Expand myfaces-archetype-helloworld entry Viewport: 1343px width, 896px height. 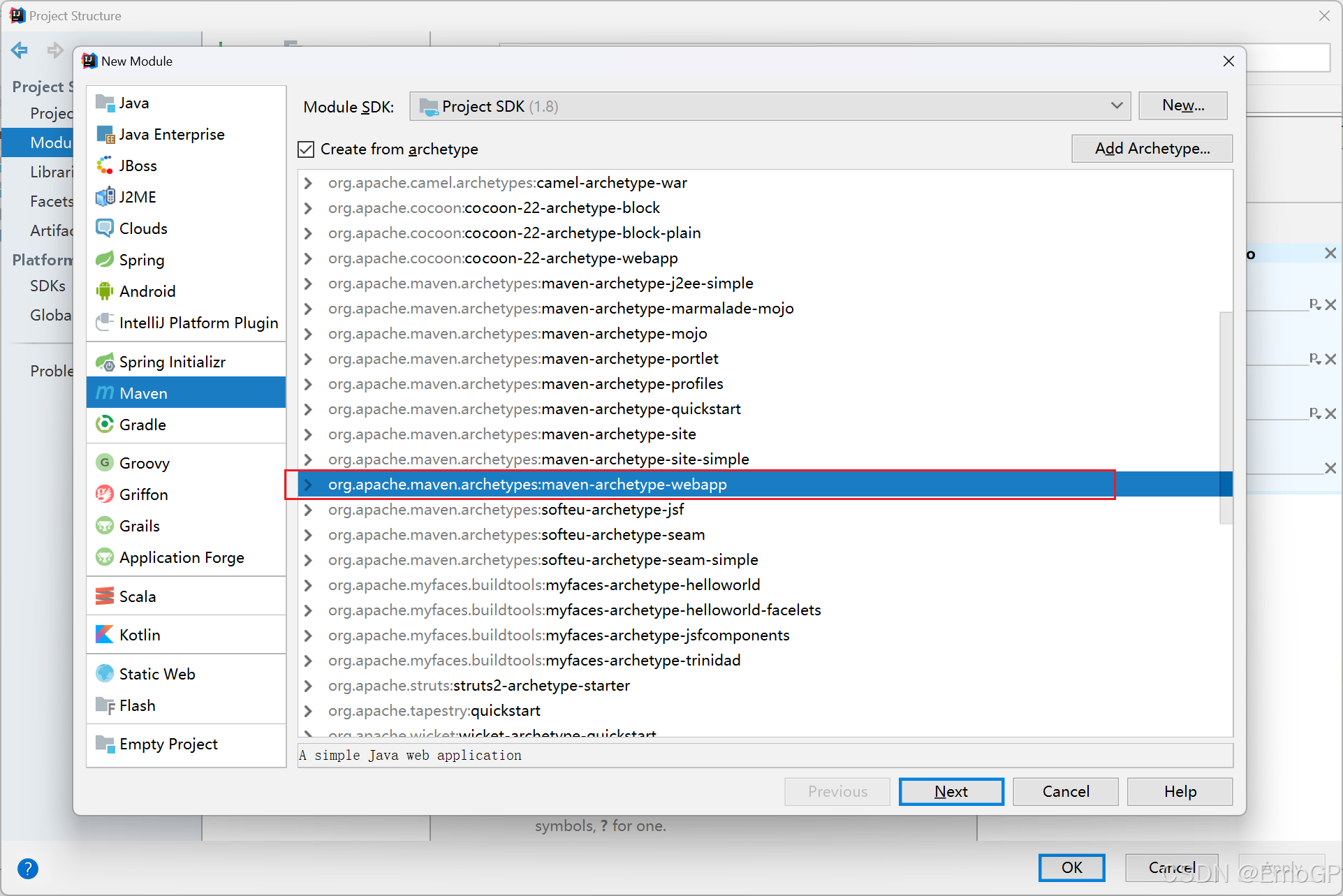pos(308,585)
